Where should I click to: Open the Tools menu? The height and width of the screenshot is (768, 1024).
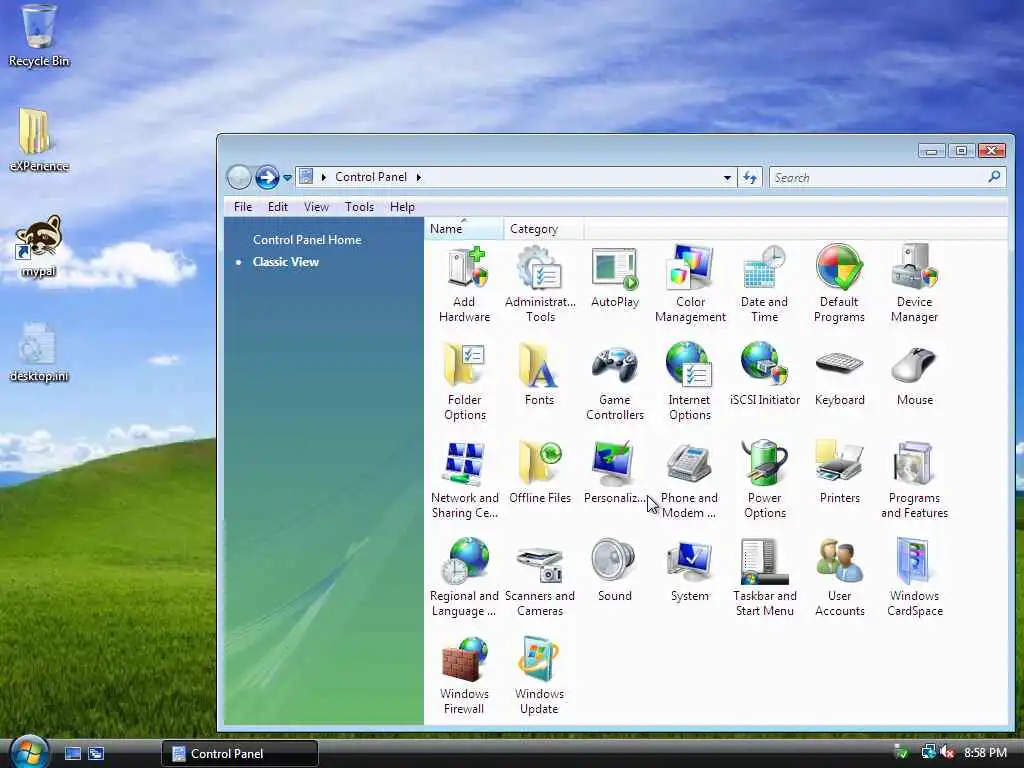(x=359, y=207)
